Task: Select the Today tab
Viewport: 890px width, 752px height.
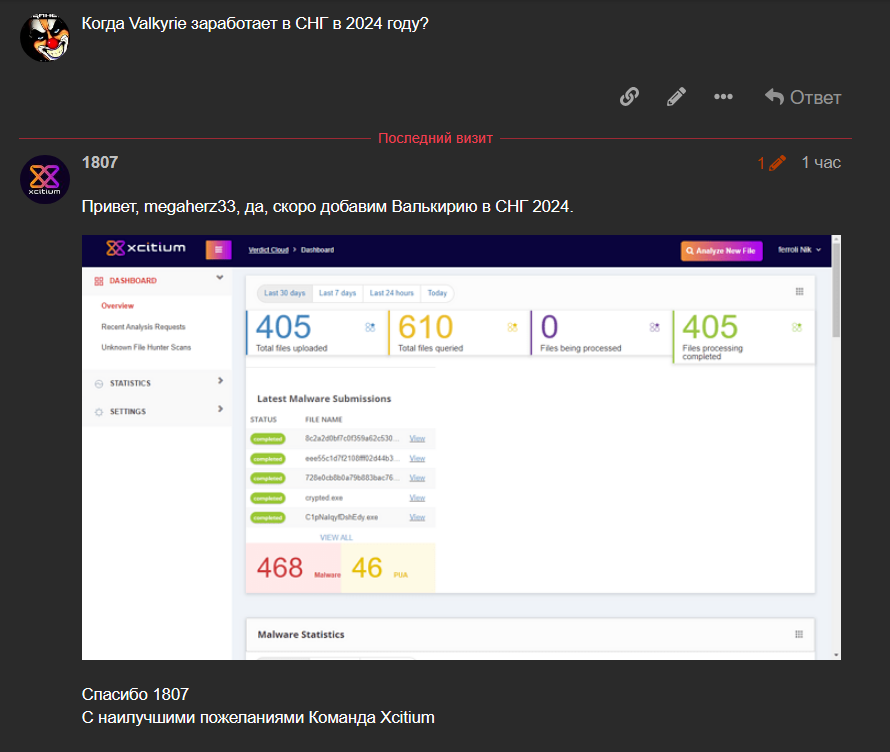Action: point(437,293)
